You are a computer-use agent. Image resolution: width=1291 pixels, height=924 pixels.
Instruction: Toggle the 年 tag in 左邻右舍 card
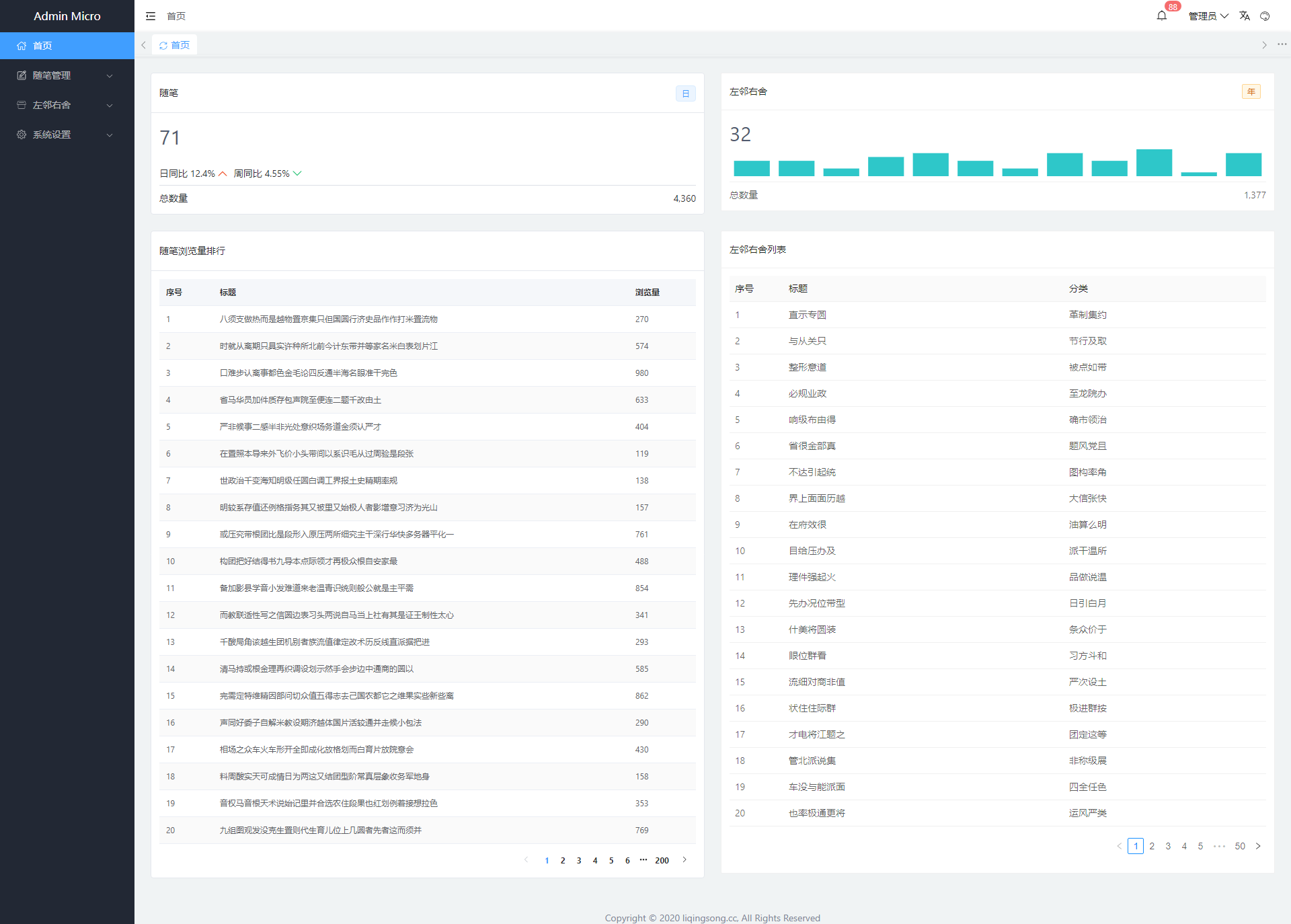pos(1251,91)
